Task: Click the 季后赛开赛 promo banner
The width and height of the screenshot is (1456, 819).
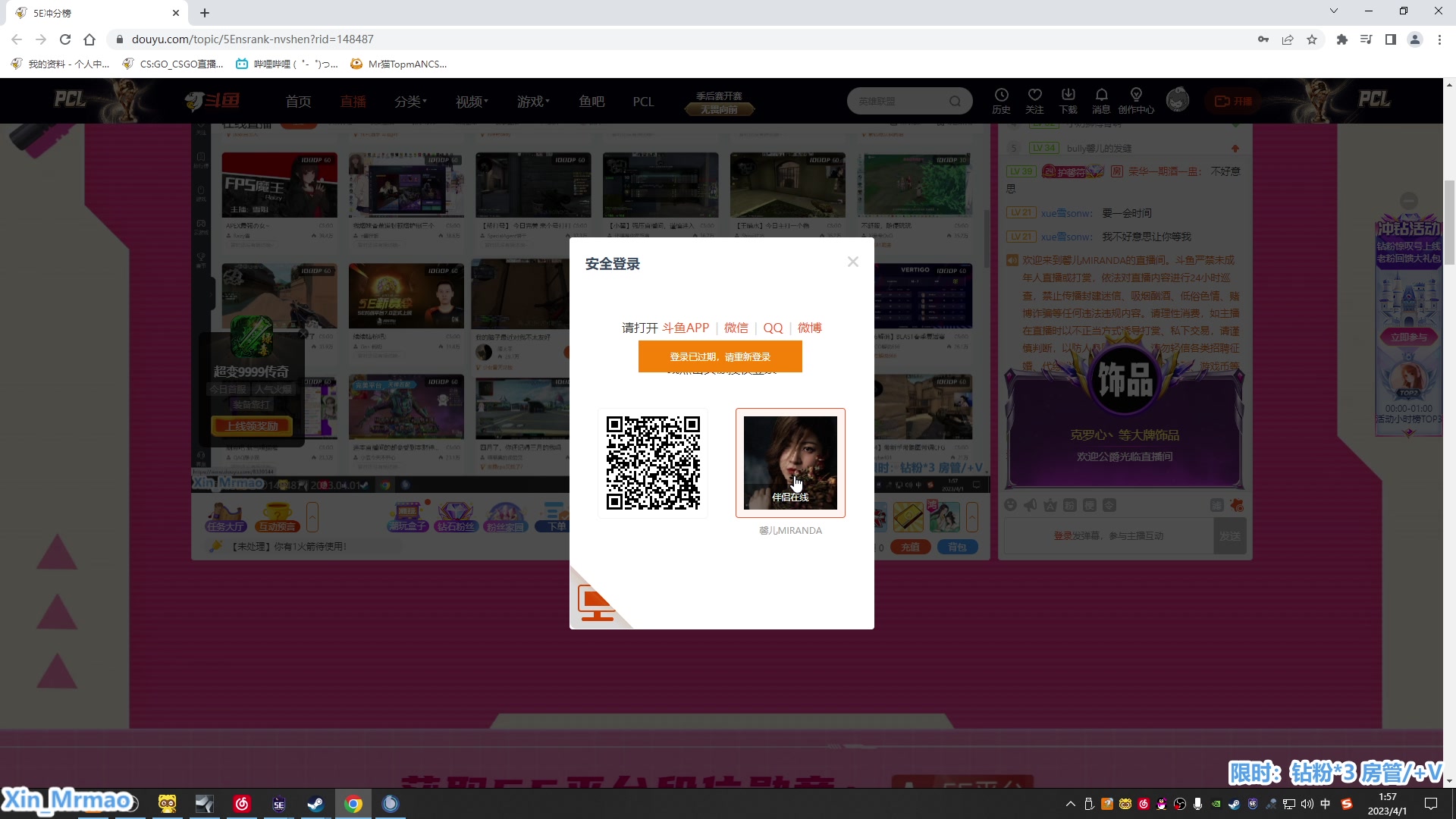Action: (719, 102)
